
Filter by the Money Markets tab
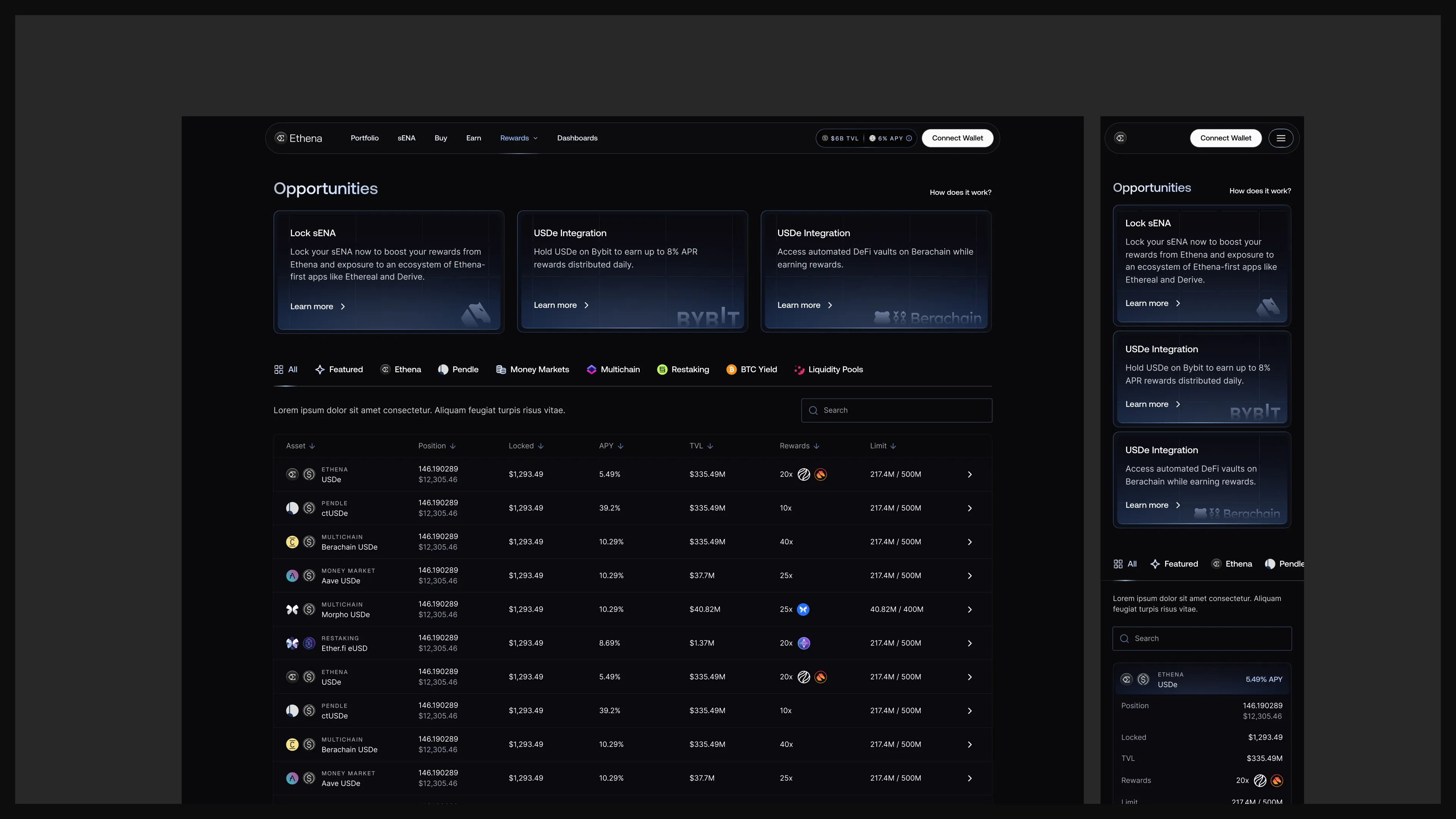point(532,370)
